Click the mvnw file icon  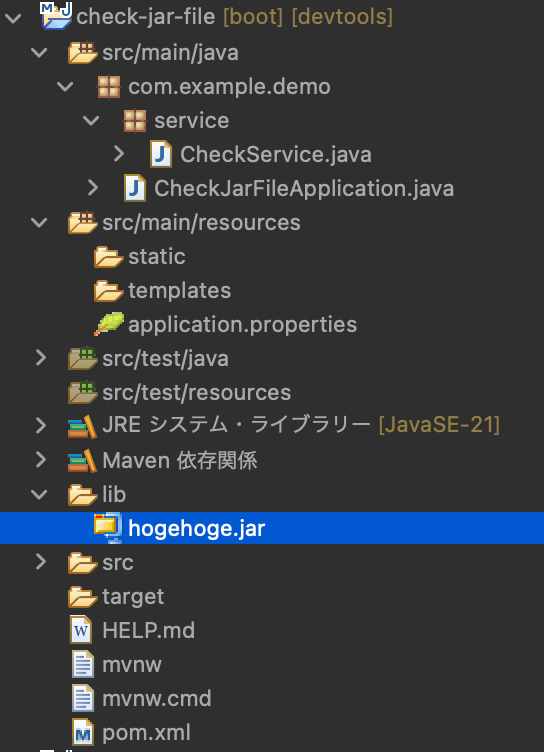pos(83,664)
